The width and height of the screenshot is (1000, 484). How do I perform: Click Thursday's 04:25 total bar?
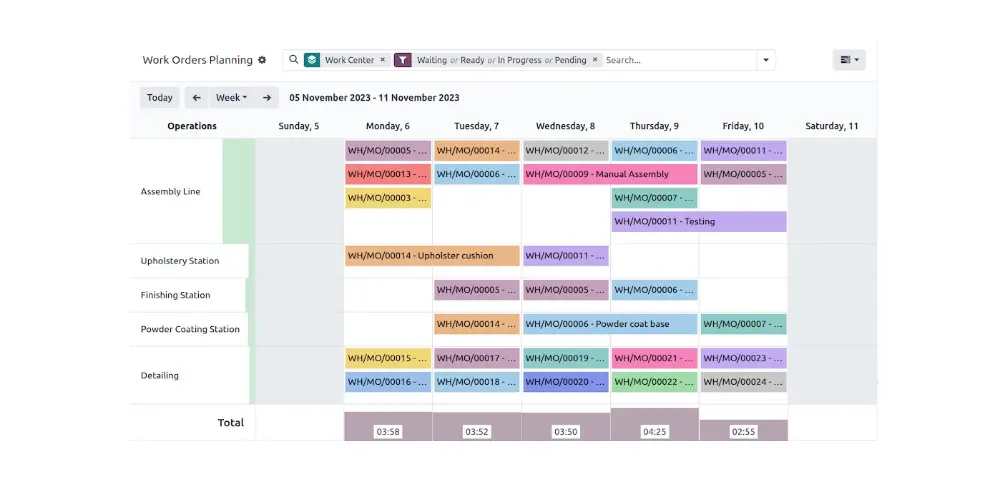pyautogui.click(x=654, y=425)
